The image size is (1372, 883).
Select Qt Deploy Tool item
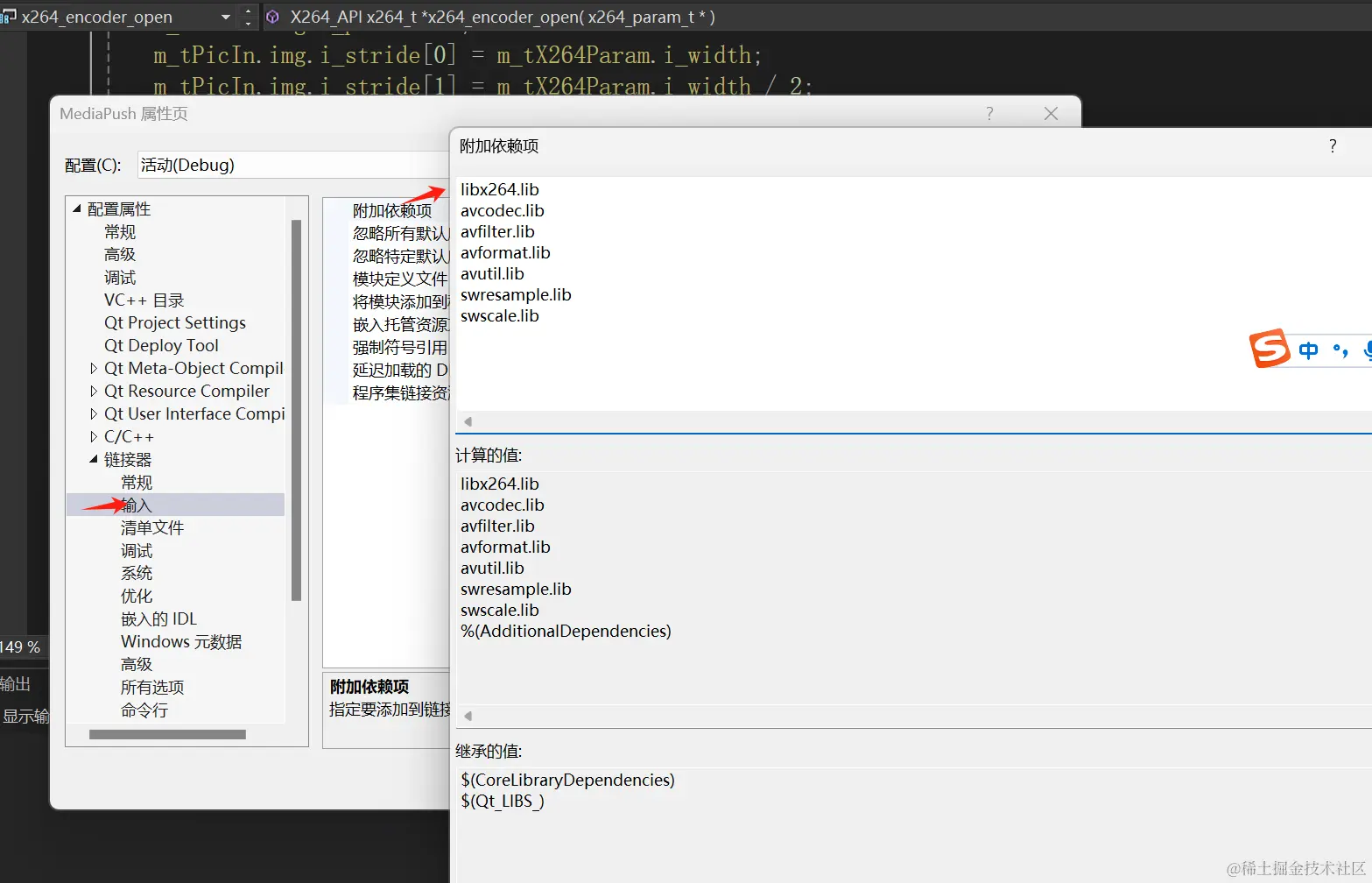tap(161, 346)
